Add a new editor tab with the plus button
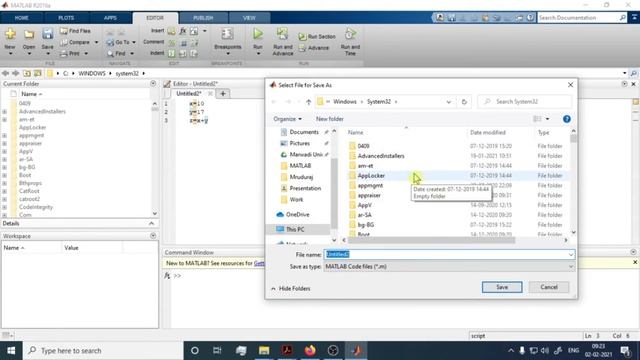 coord(223,93)
